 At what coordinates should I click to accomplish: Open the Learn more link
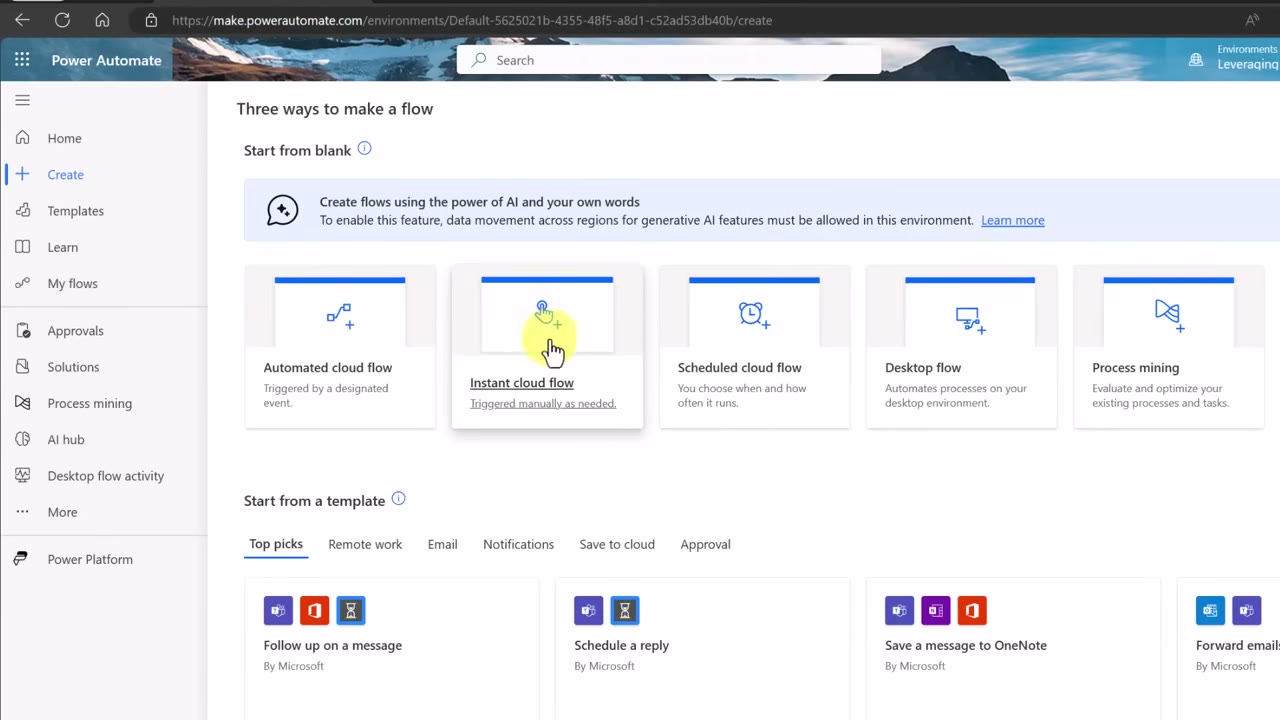(1012, 220)
